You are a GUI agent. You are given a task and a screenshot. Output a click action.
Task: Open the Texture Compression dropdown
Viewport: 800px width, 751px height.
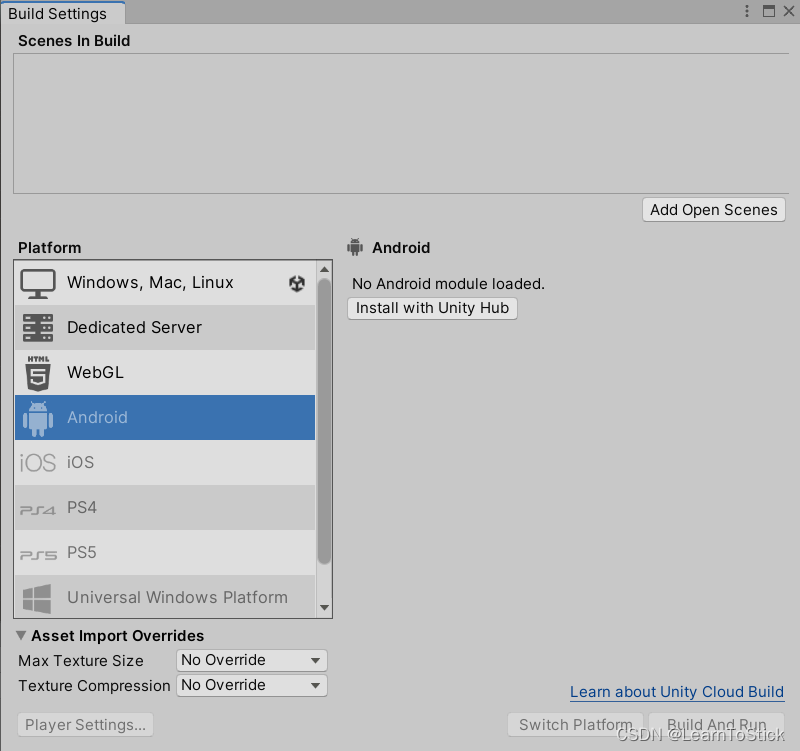252,685
